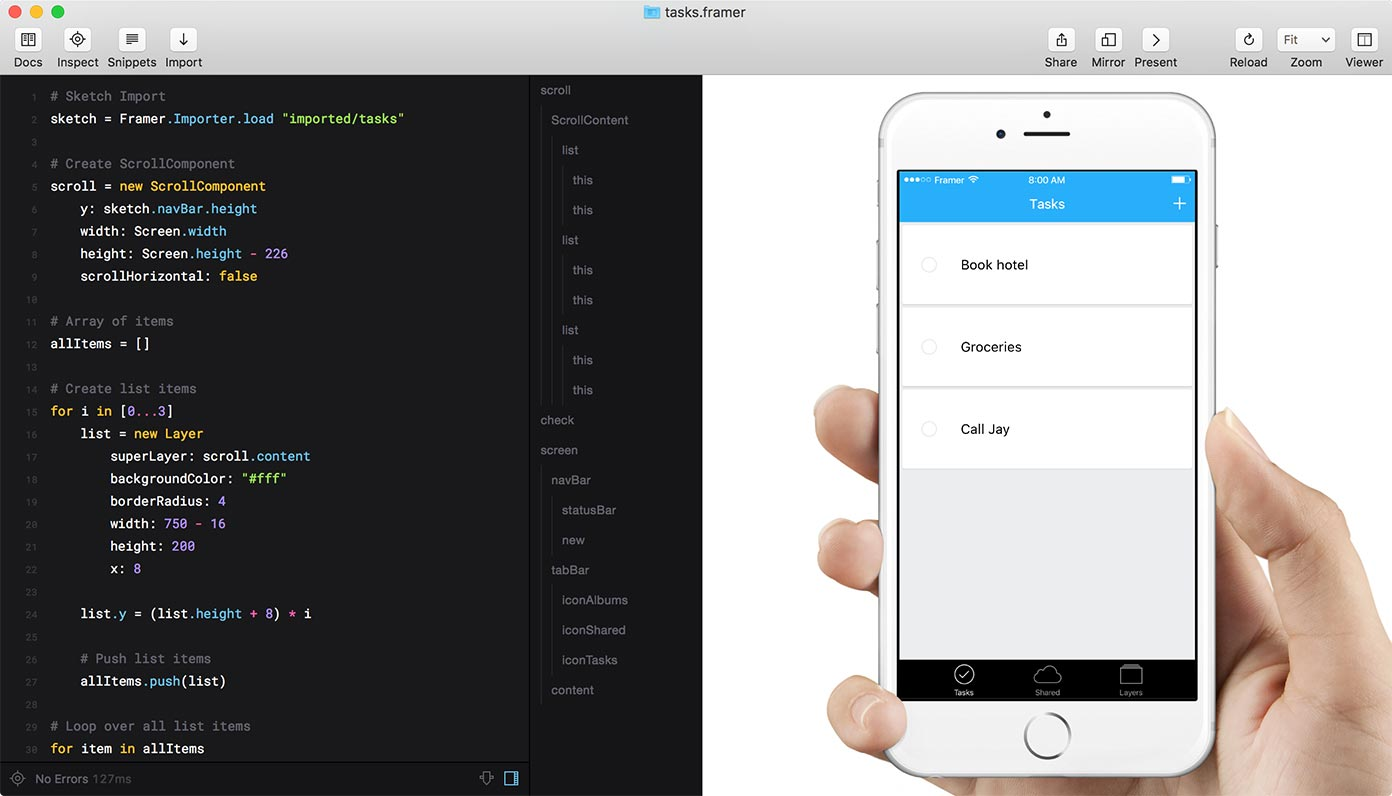Image resolution: width=1392 pixels, height=796 pixels.
Task: Share the tasks.framer prototype
Action: [x=1060, y=45]
